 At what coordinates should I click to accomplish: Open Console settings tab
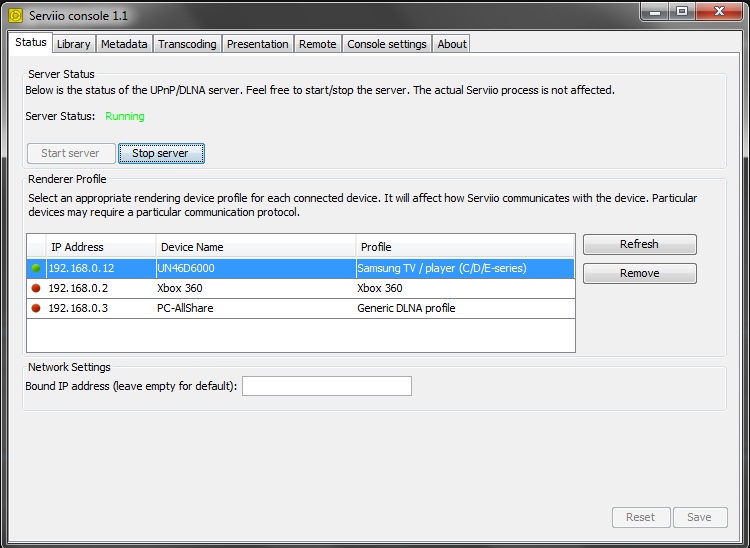tap(387, 44)
